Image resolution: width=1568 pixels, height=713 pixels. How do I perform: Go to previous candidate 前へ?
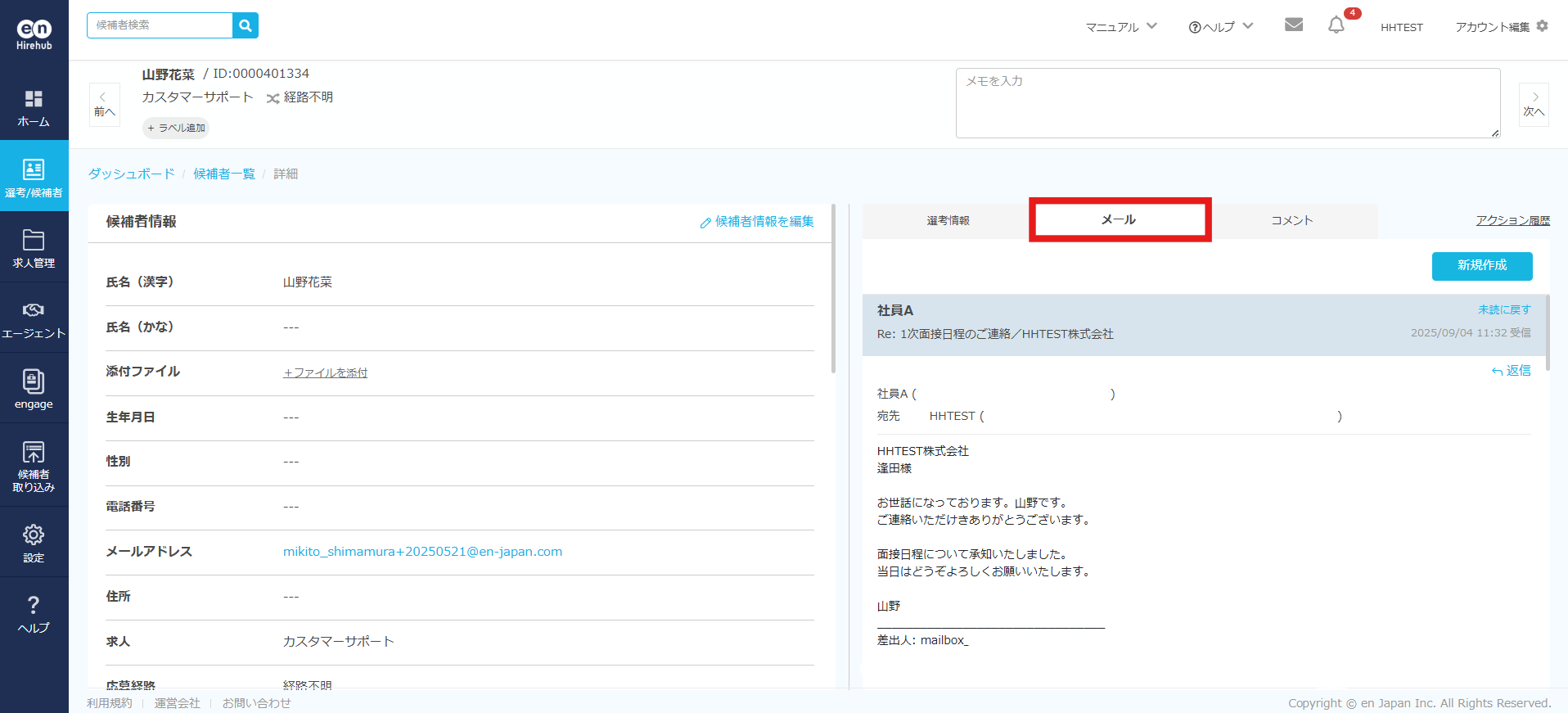[x=104, y=105]
